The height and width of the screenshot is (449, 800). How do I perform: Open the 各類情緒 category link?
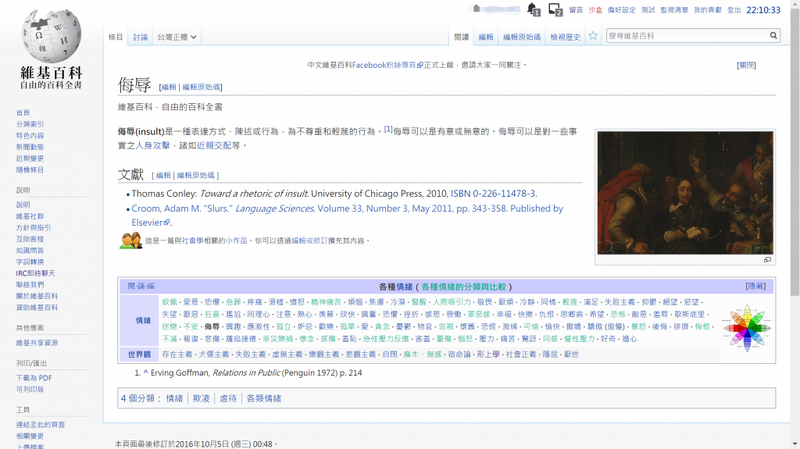263,398
